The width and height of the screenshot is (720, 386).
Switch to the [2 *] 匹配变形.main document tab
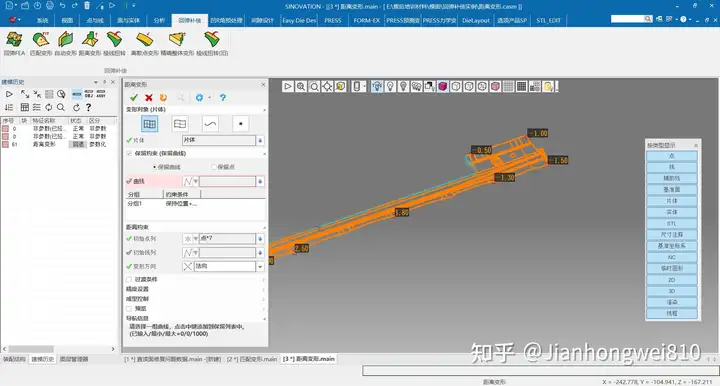[x=252, y=359]
